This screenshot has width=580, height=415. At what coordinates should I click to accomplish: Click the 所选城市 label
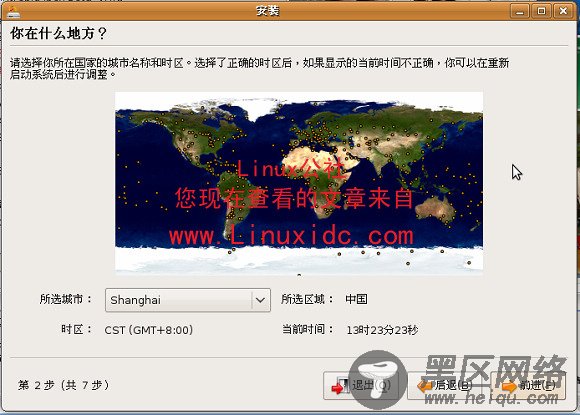(66, 299)
